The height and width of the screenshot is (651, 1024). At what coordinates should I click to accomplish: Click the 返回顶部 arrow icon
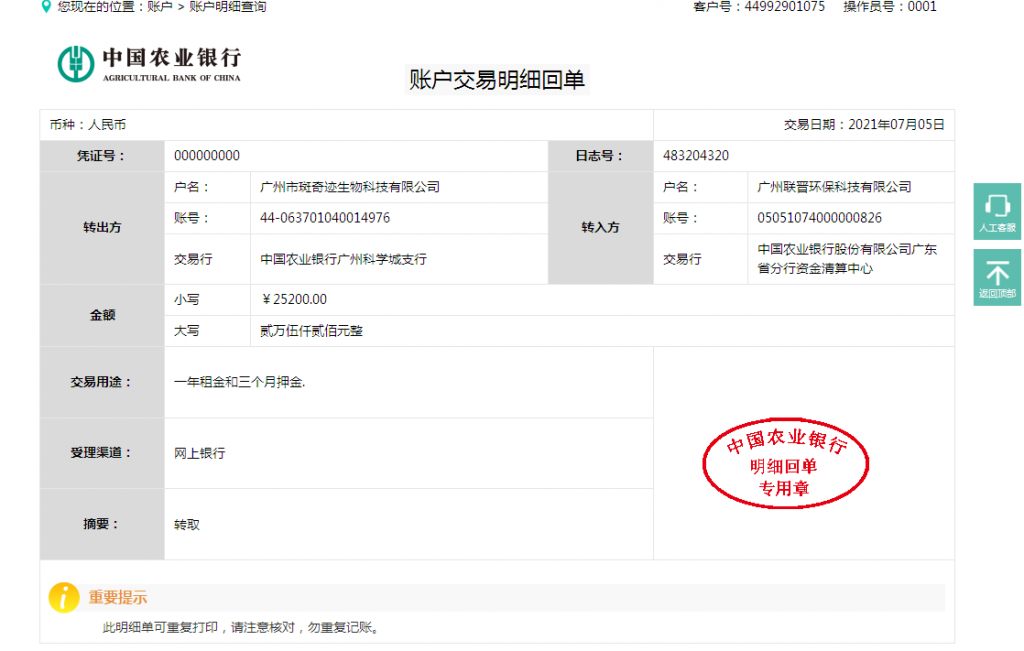point(997,276)
